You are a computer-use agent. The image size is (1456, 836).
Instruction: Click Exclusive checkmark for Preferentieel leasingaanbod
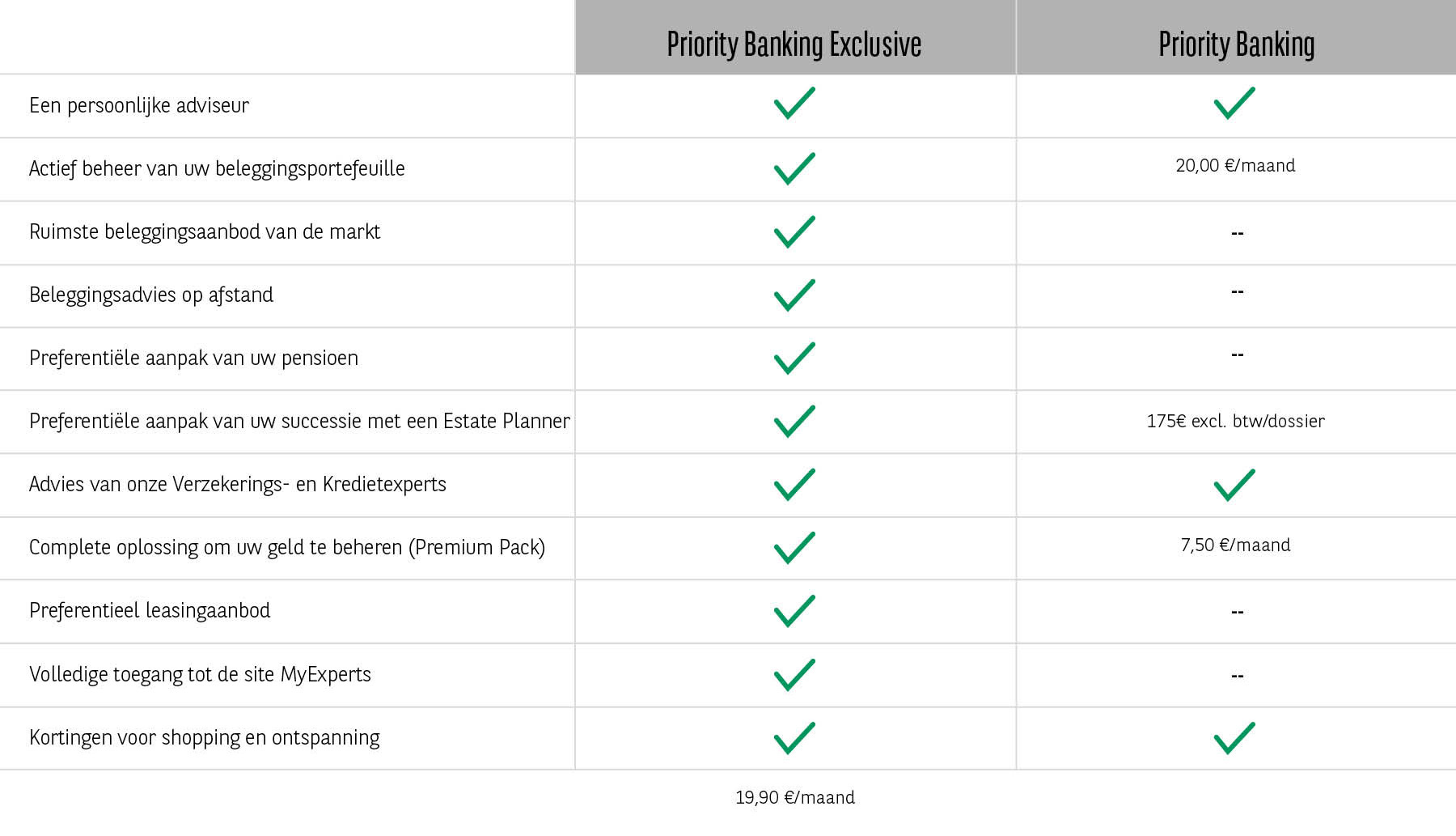point(794,611)
